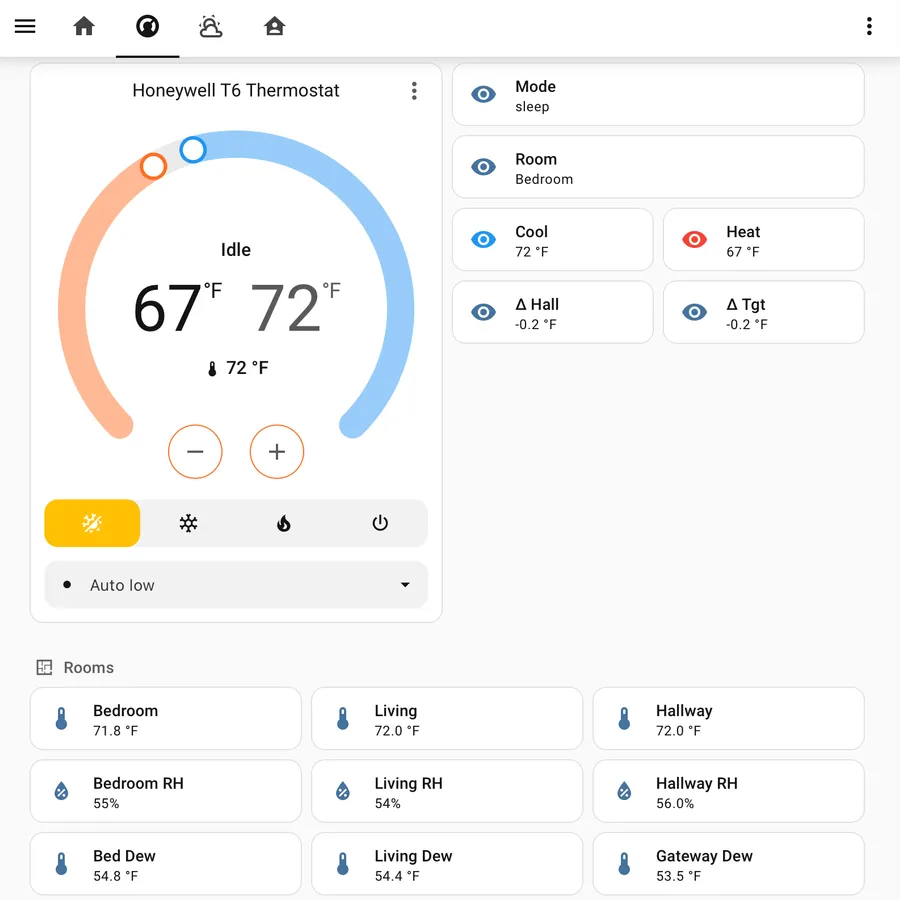This screenshot has width=900, height=900.
Task: Click the Living thermometer icon
Action: (x=343, y=719)
